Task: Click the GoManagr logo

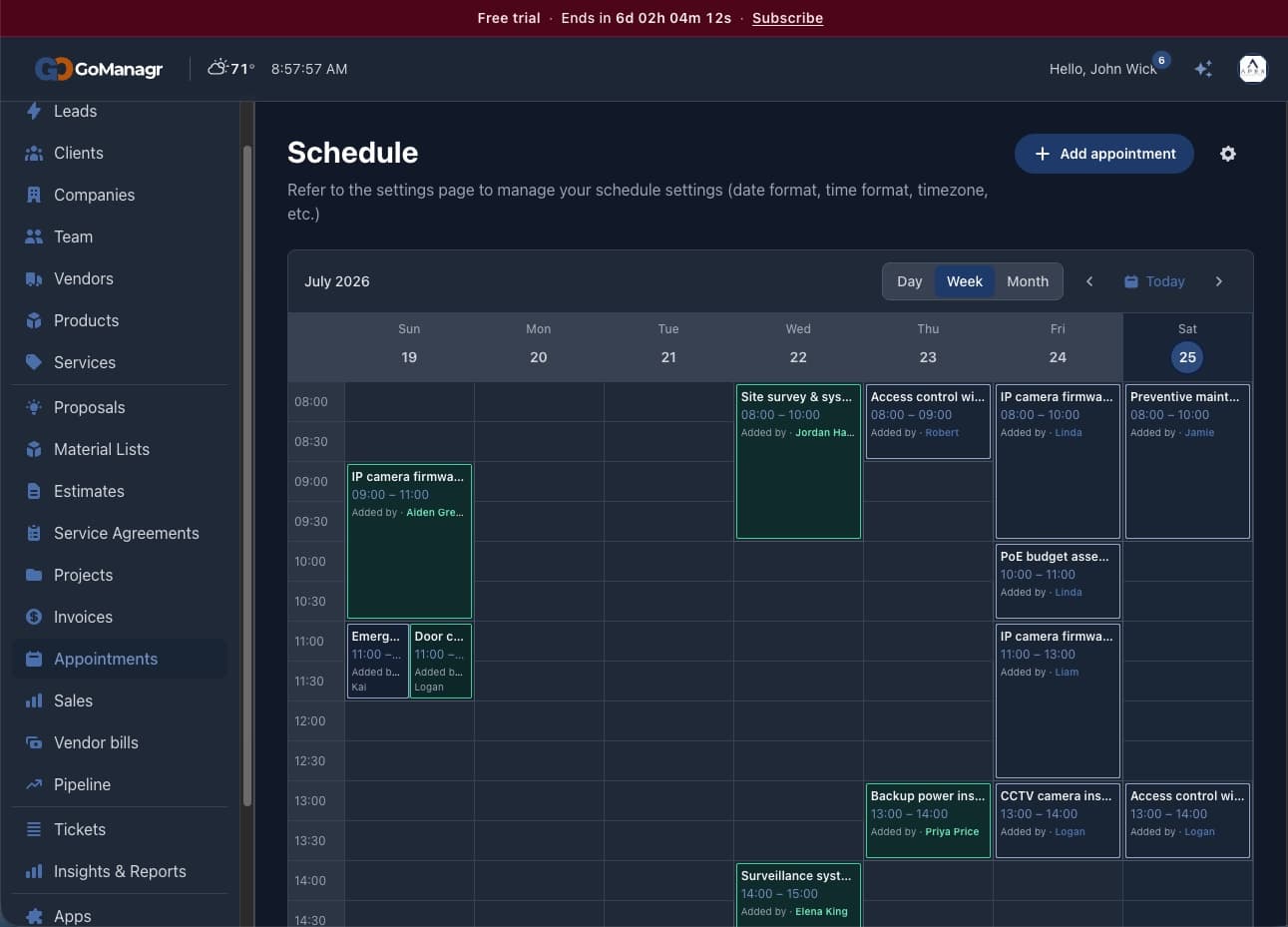Action: [x=99, y=69]
